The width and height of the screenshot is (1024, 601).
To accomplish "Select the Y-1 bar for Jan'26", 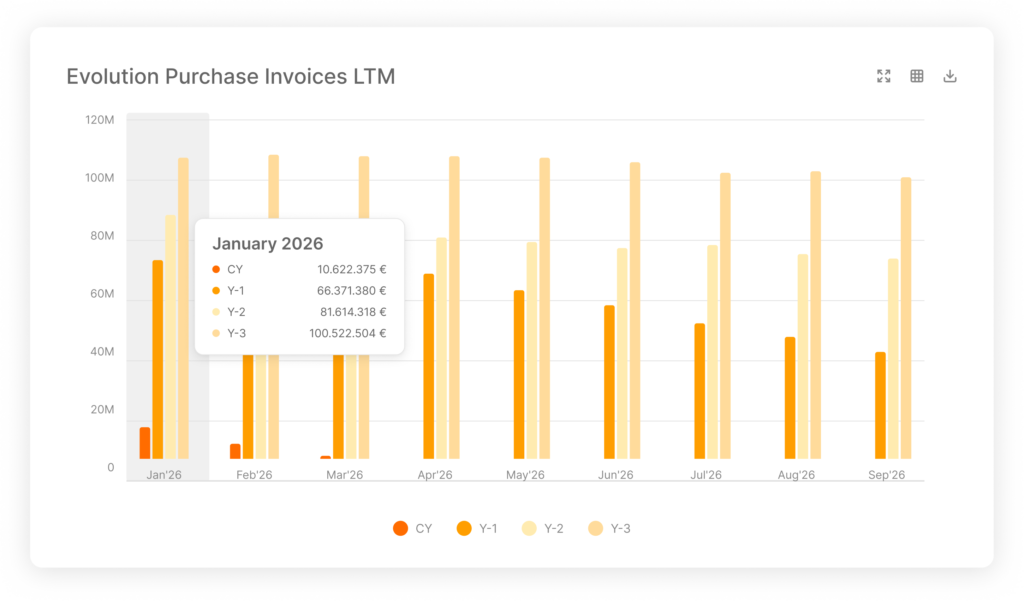I will (157, 359).
